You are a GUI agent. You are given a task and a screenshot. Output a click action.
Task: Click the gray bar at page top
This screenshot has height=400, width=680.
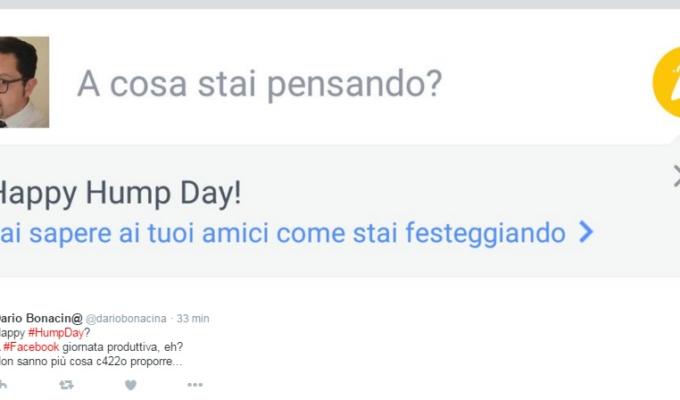pyautogui.click(x=340, y=4)
